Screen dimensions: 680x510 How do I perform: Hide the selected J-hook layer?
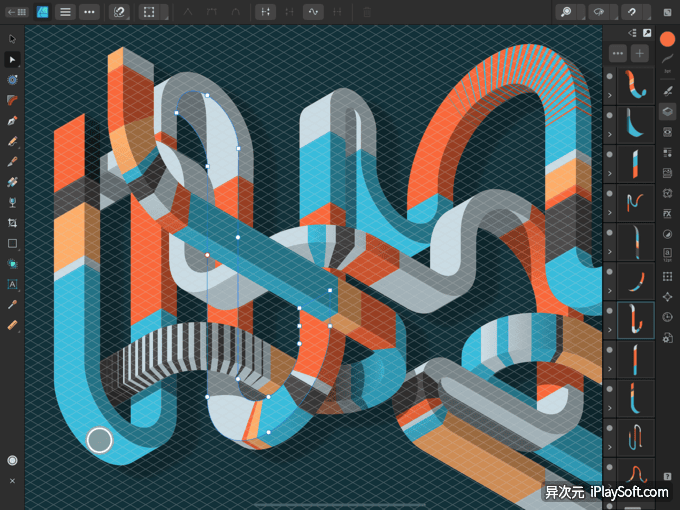(x=609, y=311)
